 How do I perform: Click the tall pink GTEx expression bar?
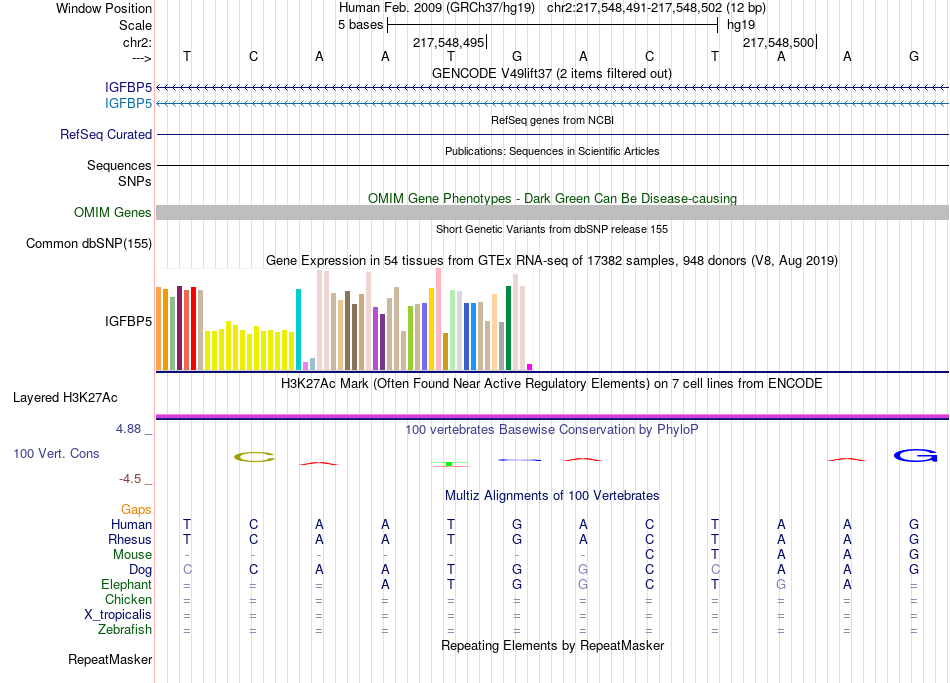click(x=439, y=319)
